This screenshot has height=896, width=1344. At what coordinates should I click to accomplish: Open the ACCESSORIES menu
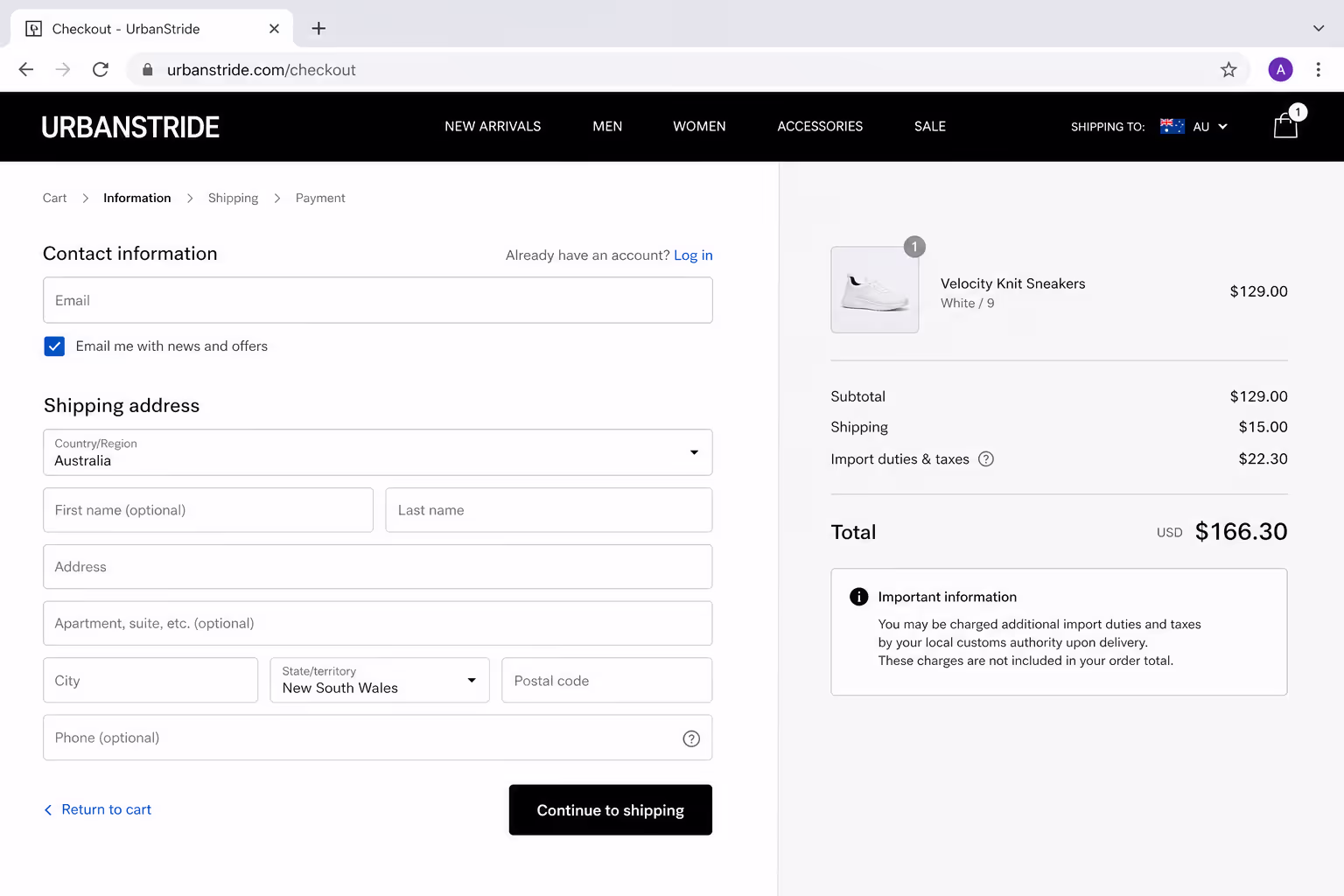(x=820, y=127)
